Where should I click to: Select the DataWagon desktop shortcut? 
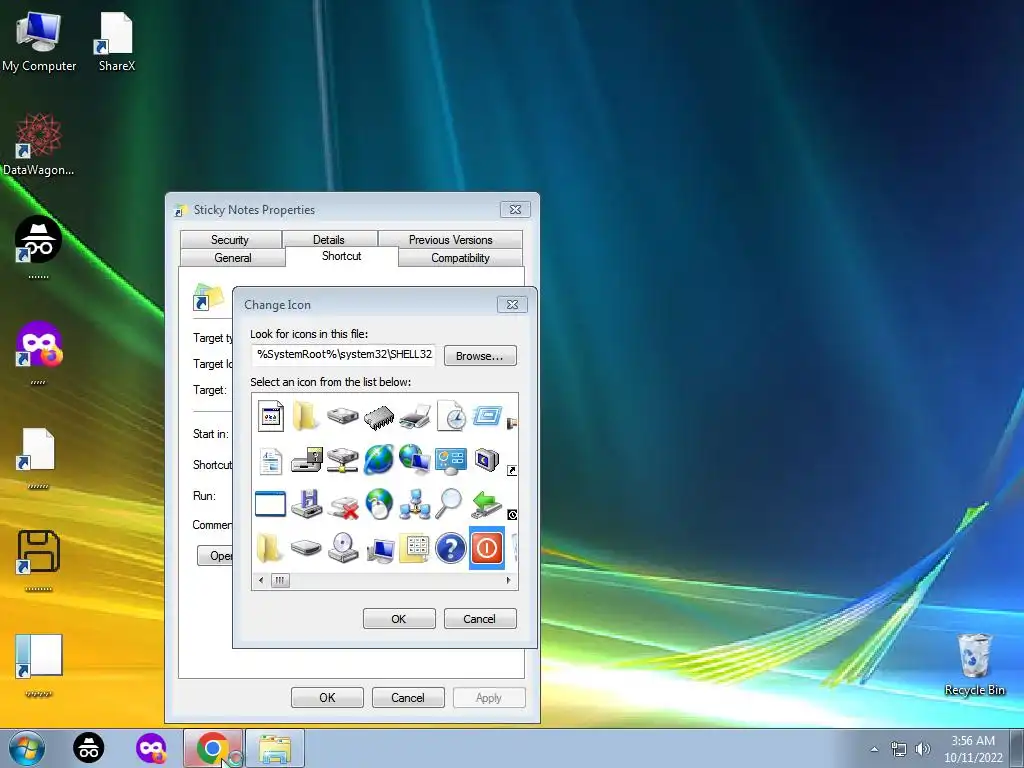click(x=39, y=144)
